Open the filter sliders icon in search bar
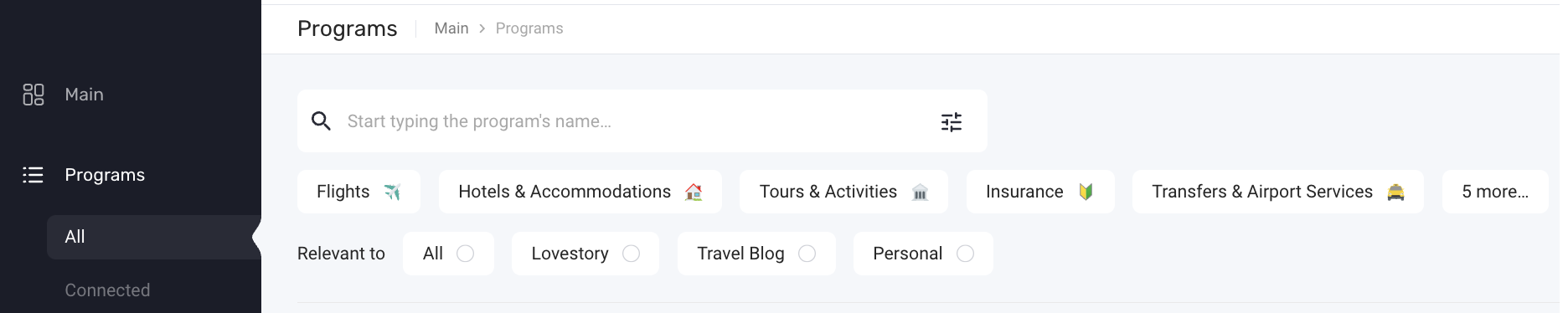 [952, 122]
